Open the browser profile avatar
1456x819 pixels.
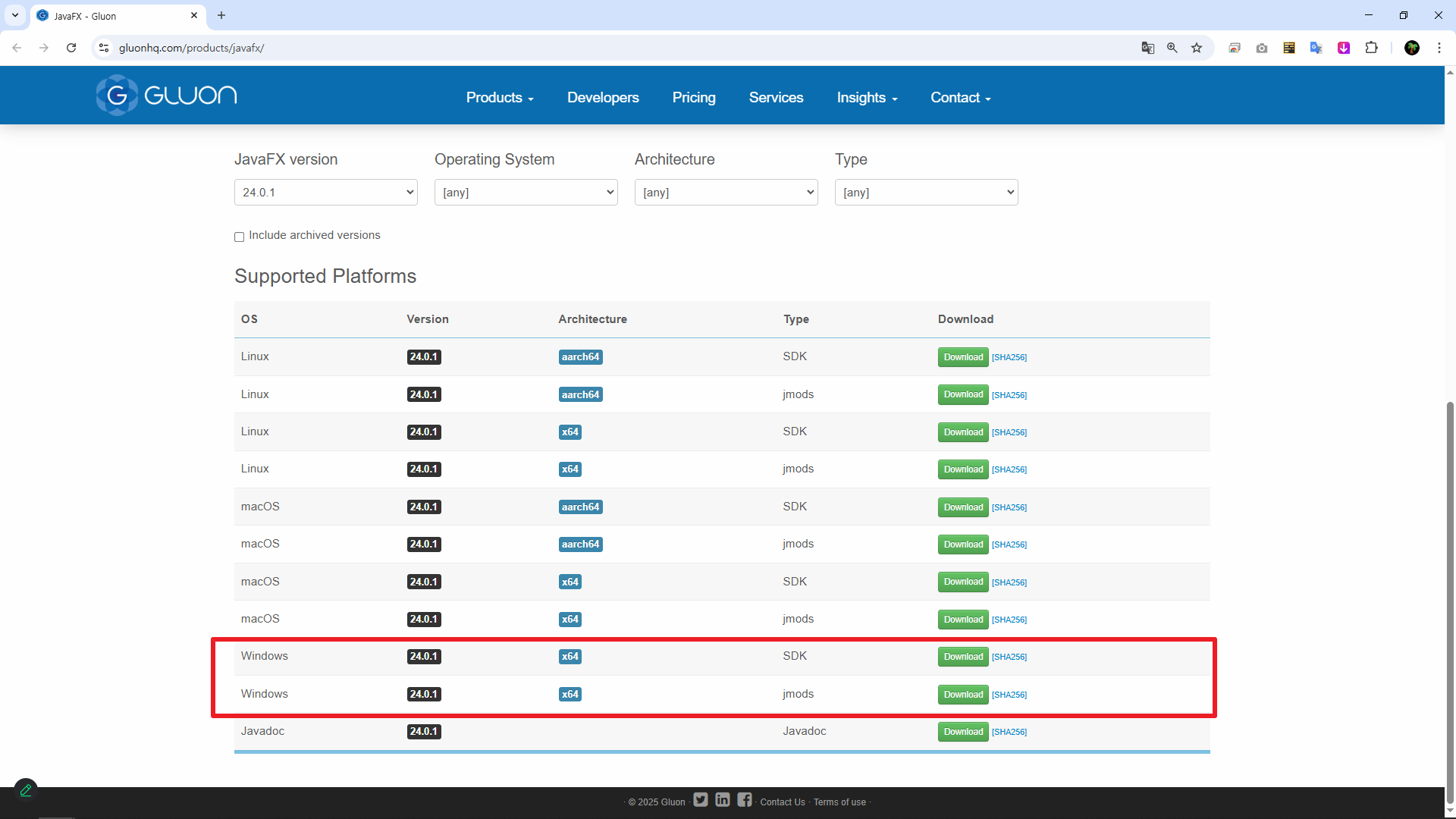tap(1412, 48)
